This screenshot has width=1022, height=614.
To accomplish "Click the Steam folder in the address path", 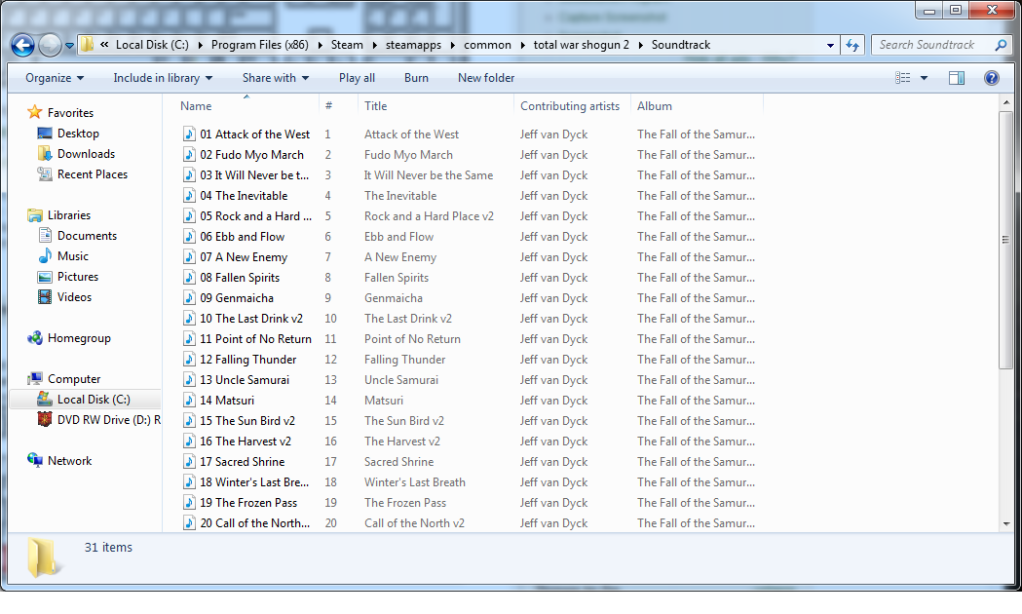I will [347, 45].
